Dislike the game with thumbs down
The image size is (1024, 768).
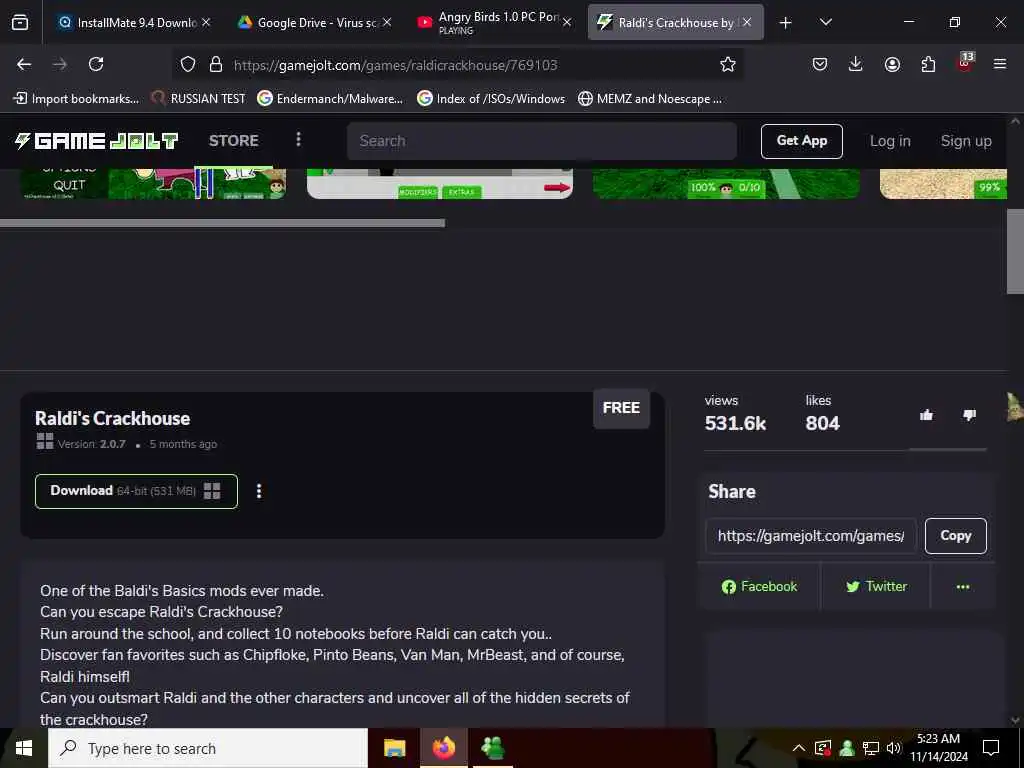coord(970,415)
